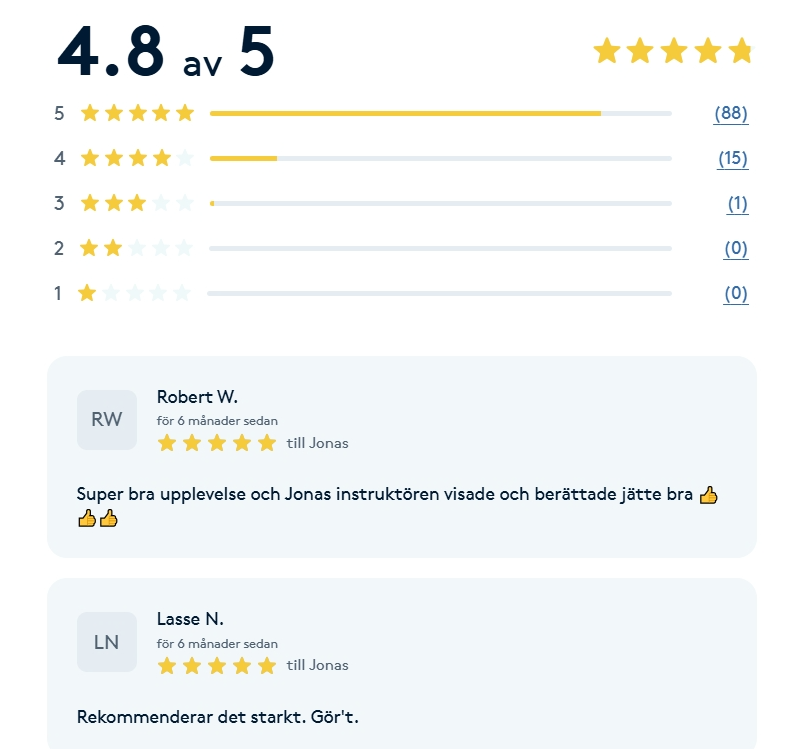Click the 1-star rating row stars
The width and height of the screenshot is (801, 749).
tap(135, 293)
